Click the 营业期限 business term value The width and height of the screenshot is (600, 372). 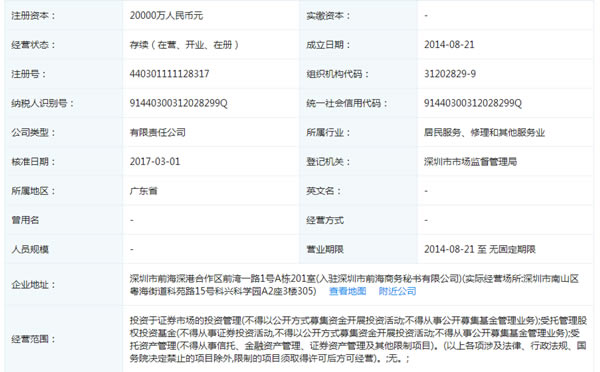click(x=479, y=249)
